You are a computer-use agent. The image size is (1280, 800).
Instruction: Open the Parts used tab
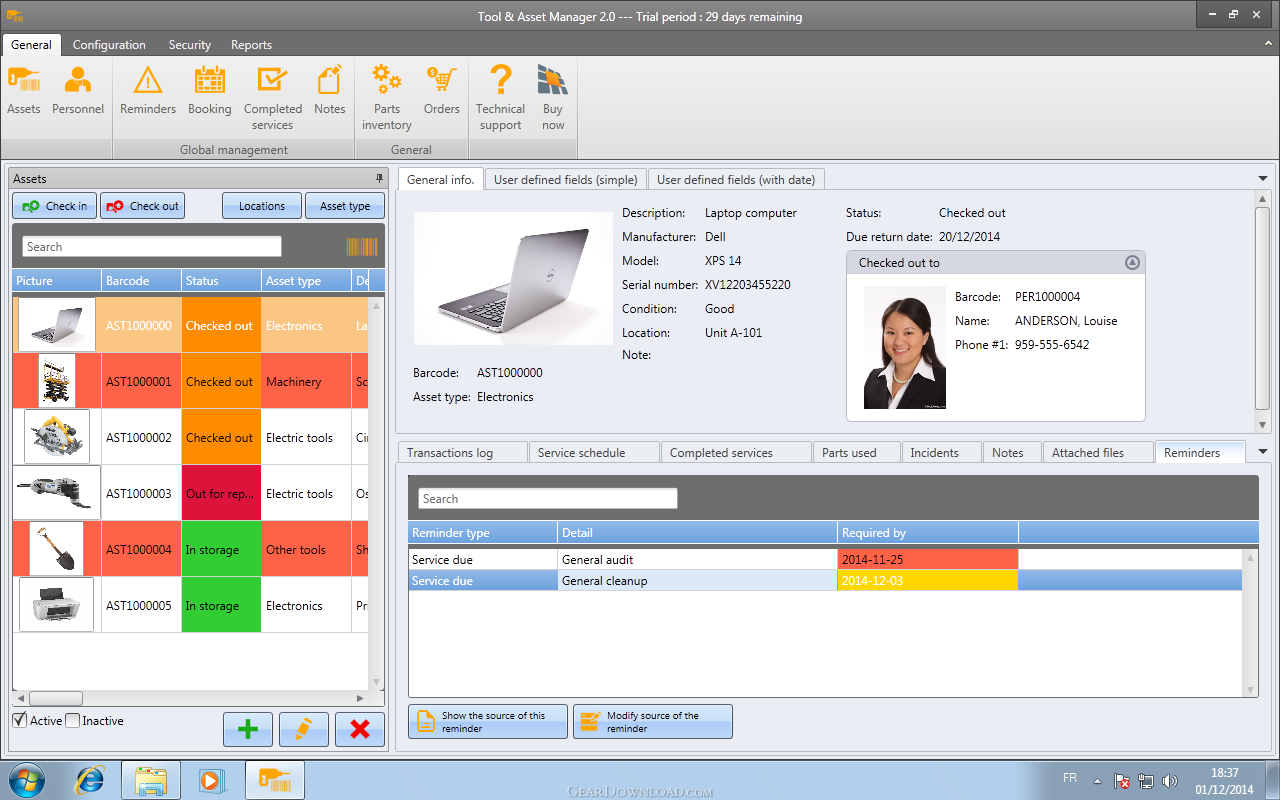[x=857, y=452]
